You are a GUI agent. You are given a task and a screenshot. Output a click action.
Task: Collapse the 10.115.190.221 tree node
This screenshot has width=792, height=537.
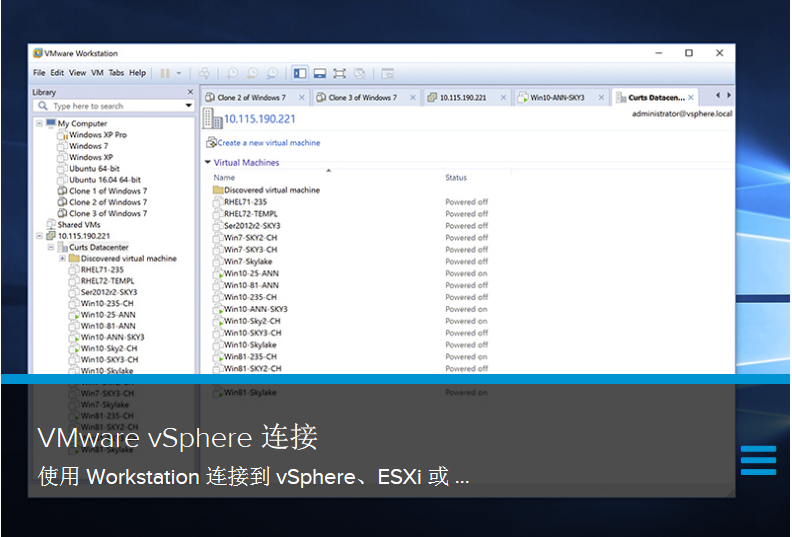pos(39,235)
